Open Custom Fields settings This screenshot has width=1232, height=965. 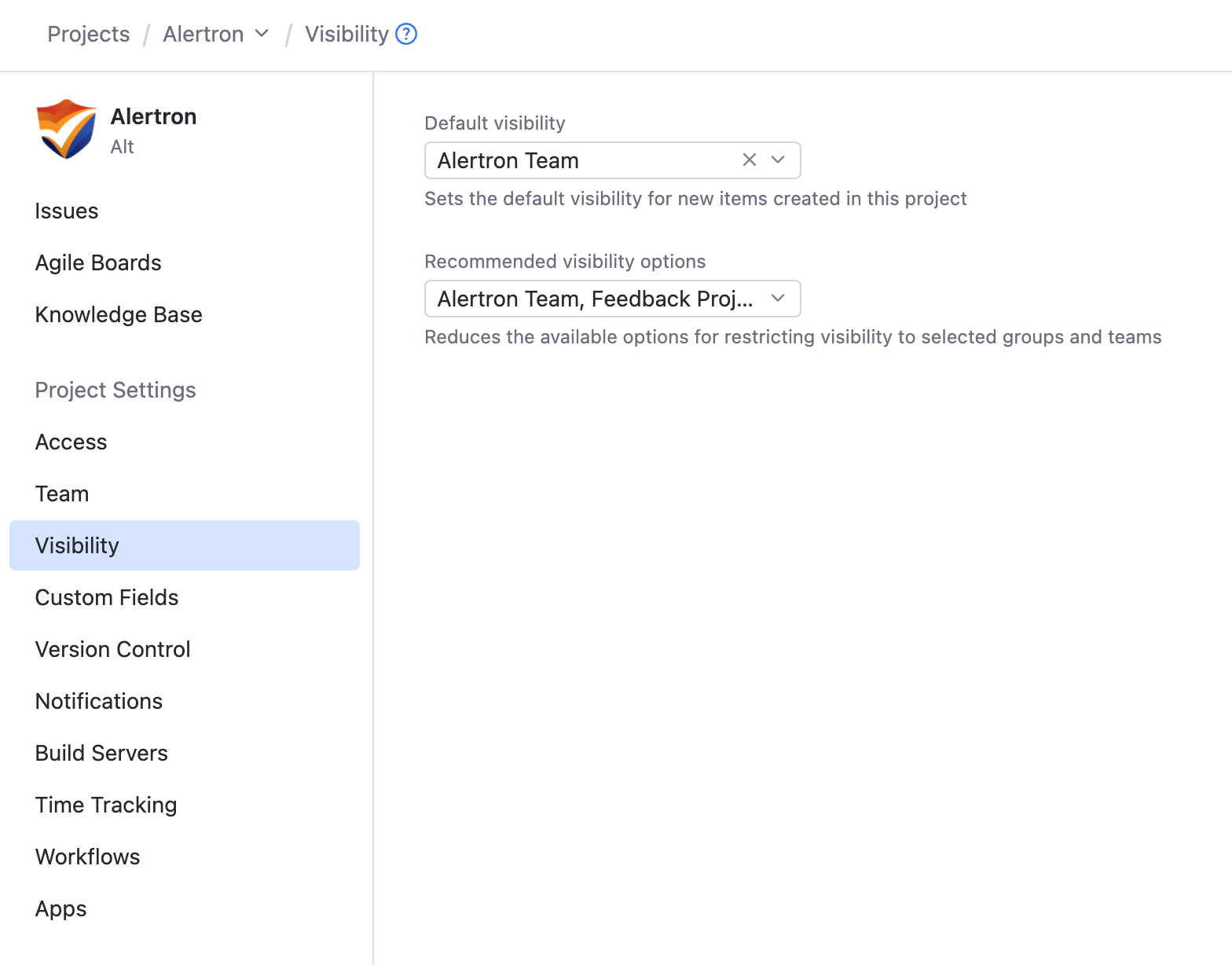(107, 597)
